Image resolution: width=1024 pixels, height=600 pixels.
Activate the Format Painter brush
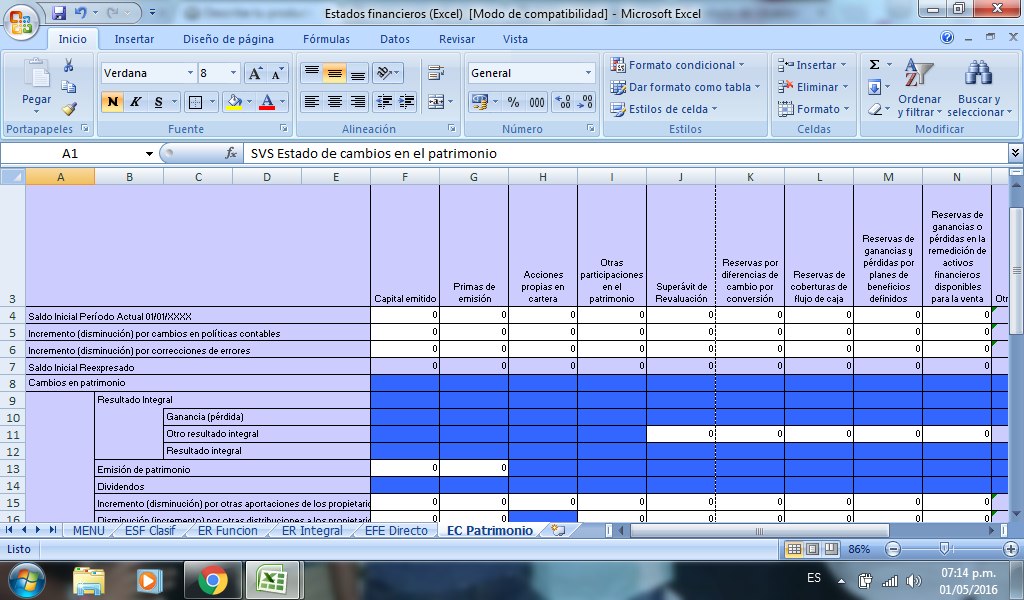coord(69,108)
